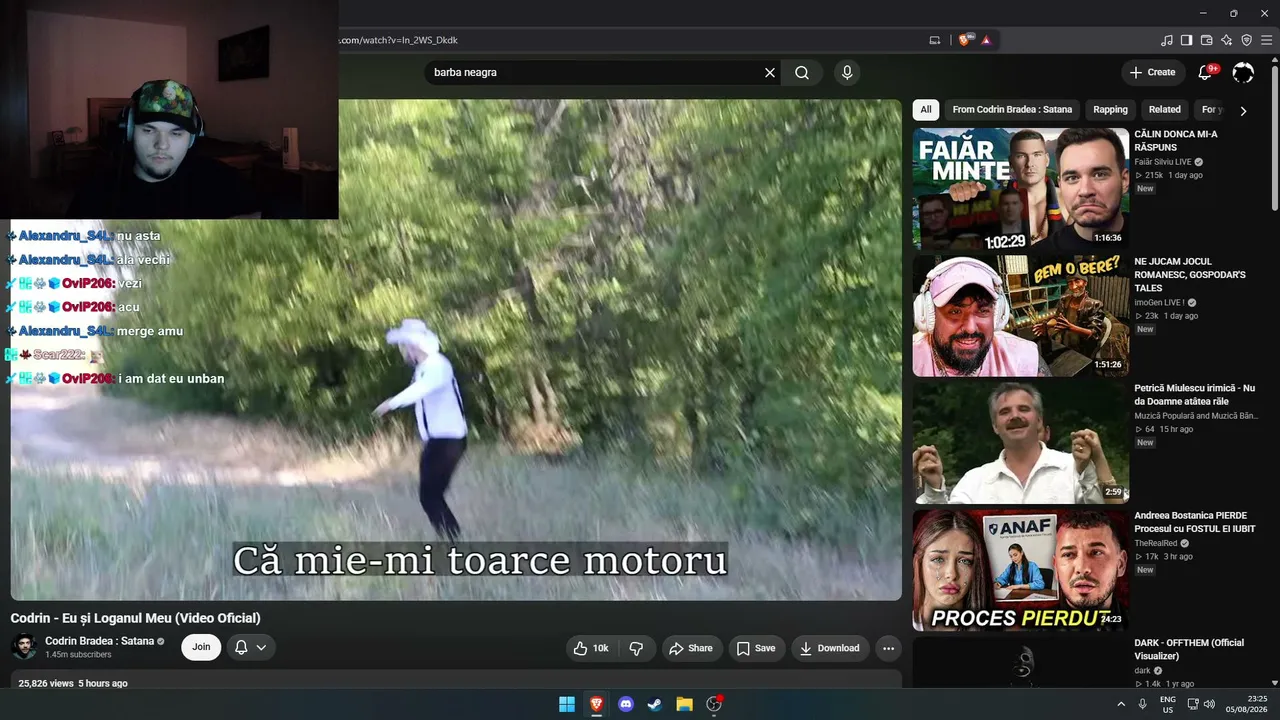Save the video to a playlist
This screenshot has width=1280, height=720.
756,648
